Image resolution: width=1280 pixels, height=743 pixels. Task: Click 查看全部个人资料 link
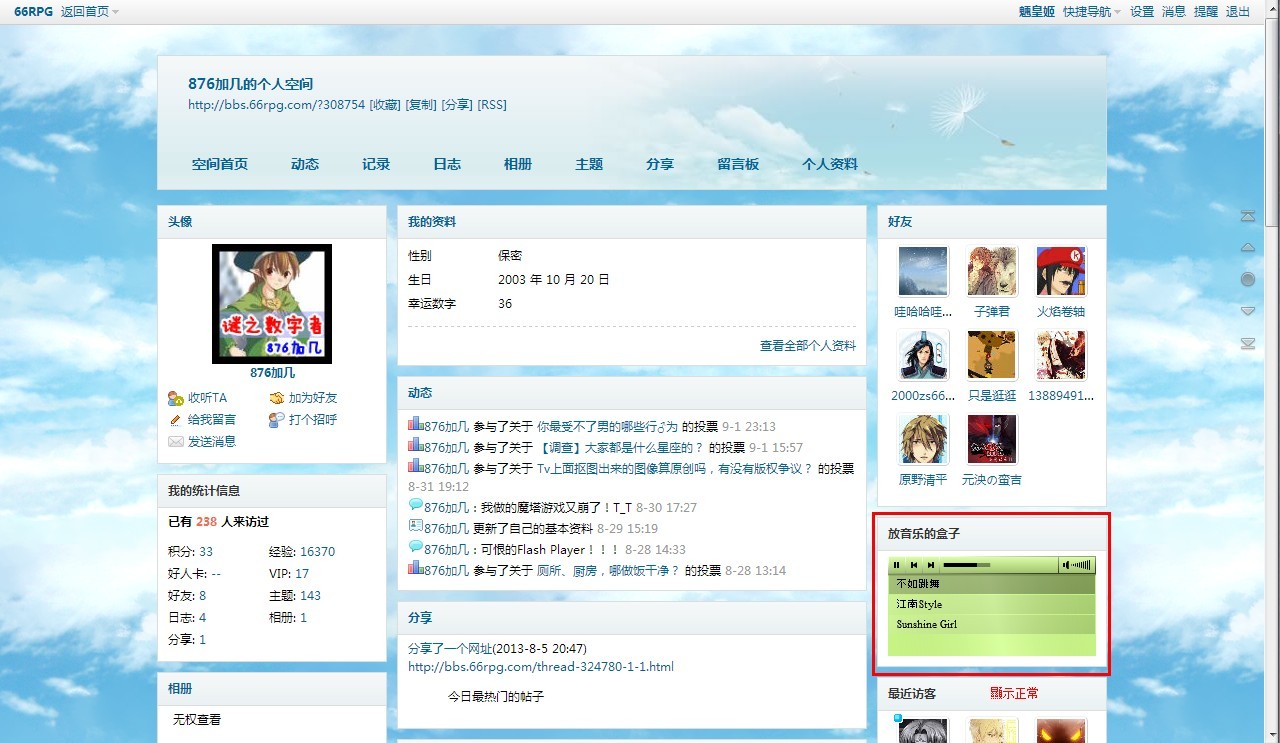click(x=808, y=345)
